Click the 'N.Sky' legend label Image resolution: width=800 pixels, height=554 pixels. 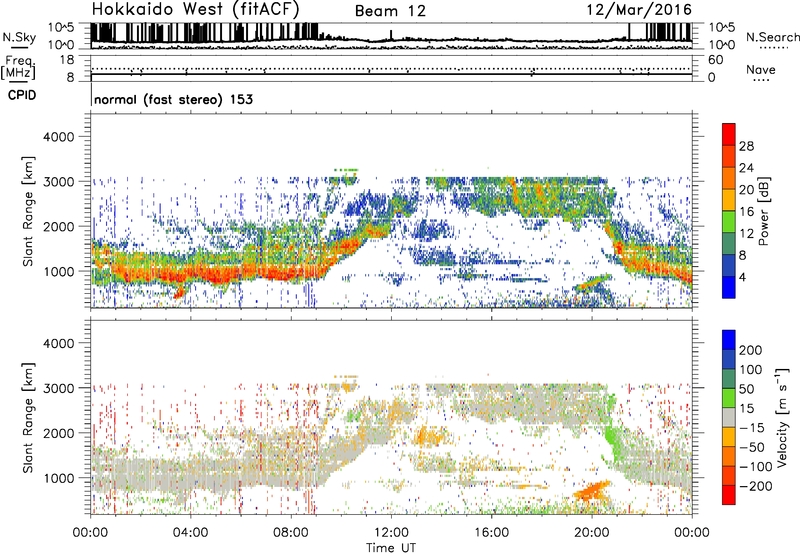(x=19, y=37)
